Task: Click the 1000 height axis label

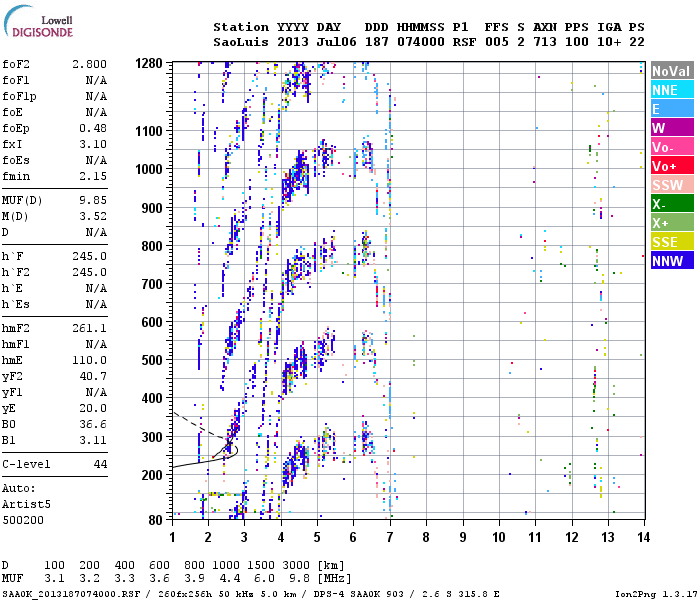Action: (x=149, y=169)
